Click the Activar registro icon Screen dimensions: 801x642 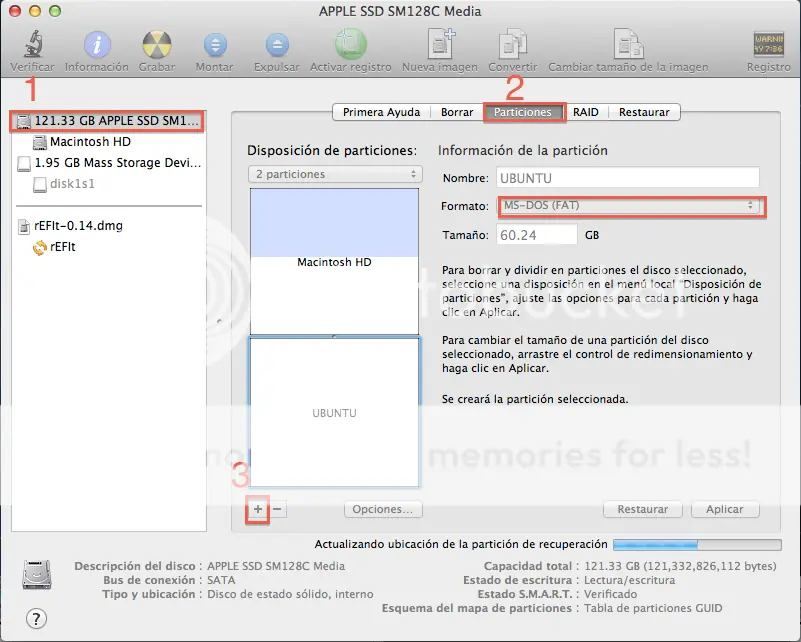pyautogui.click(x=351, y=44)
